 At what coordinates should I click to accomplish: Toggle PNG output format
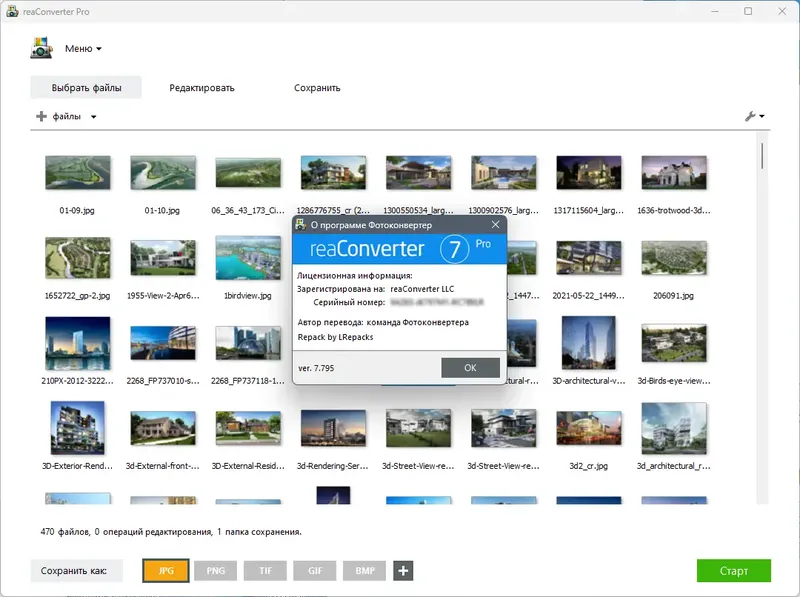(215, 570)
